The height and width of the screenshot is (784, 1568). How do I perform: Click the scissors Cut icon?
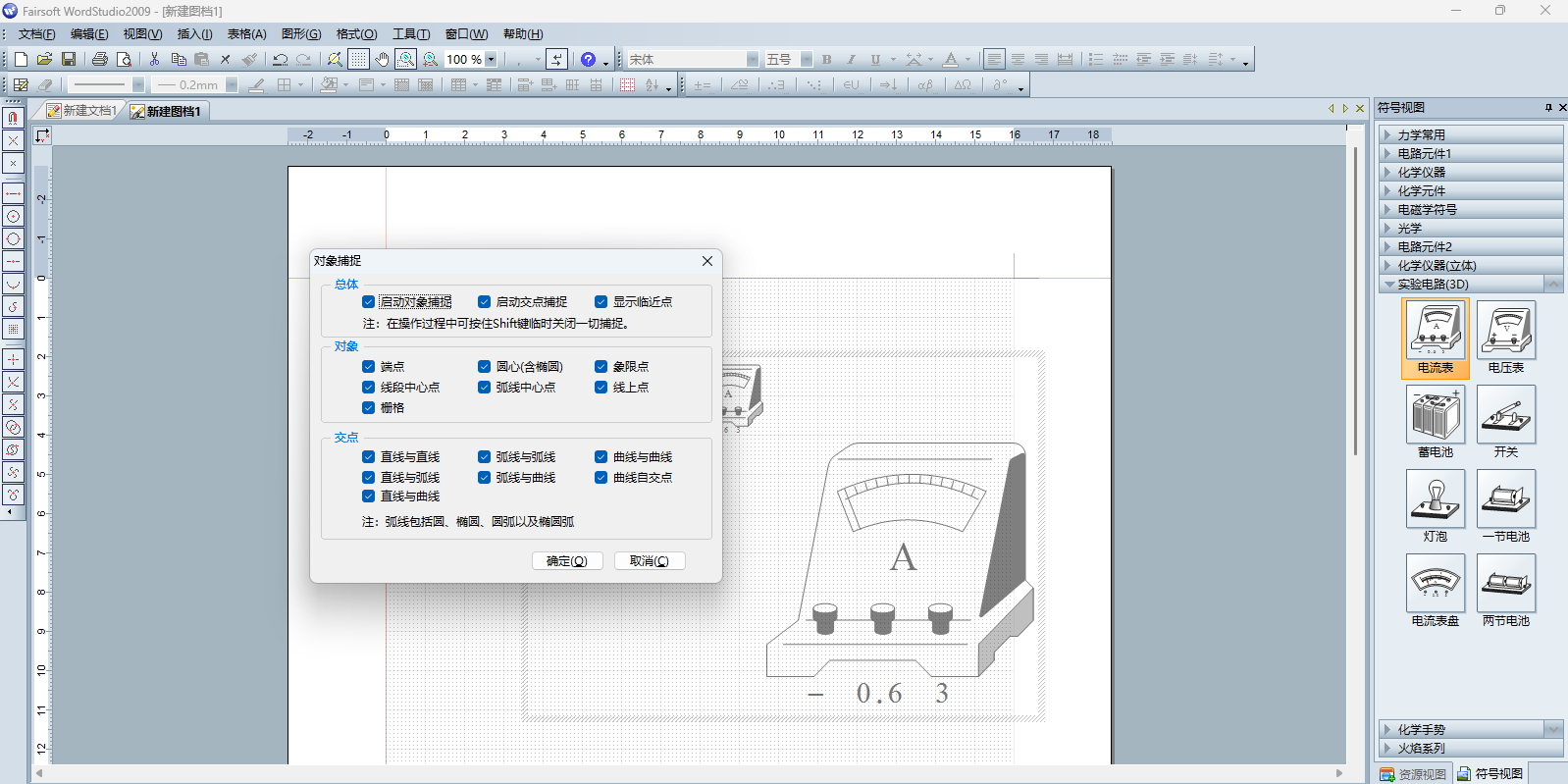click(154, 60)
